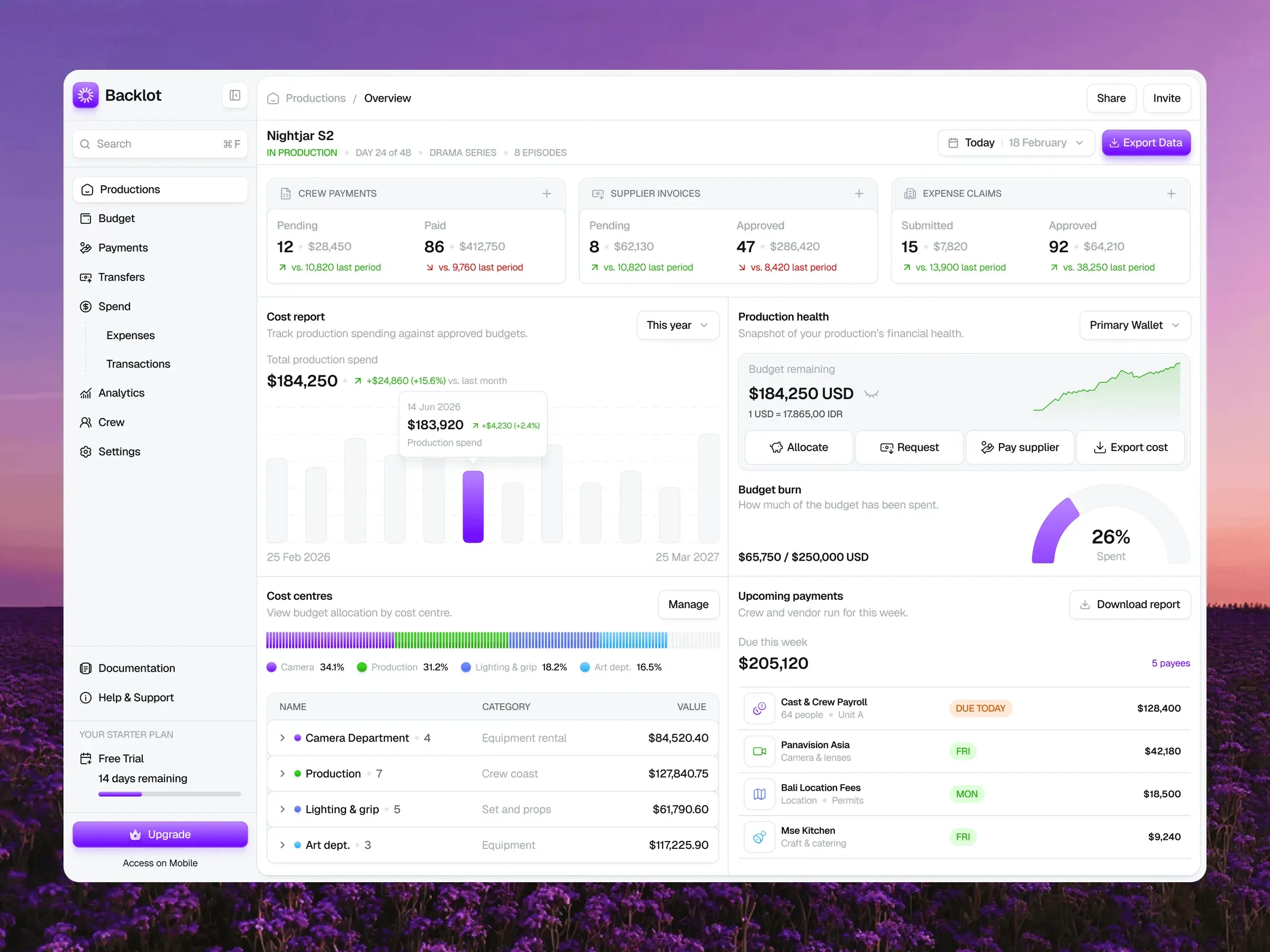Click the Export Data button
Screen dimensions: 1270x952
pos(1146,143)
